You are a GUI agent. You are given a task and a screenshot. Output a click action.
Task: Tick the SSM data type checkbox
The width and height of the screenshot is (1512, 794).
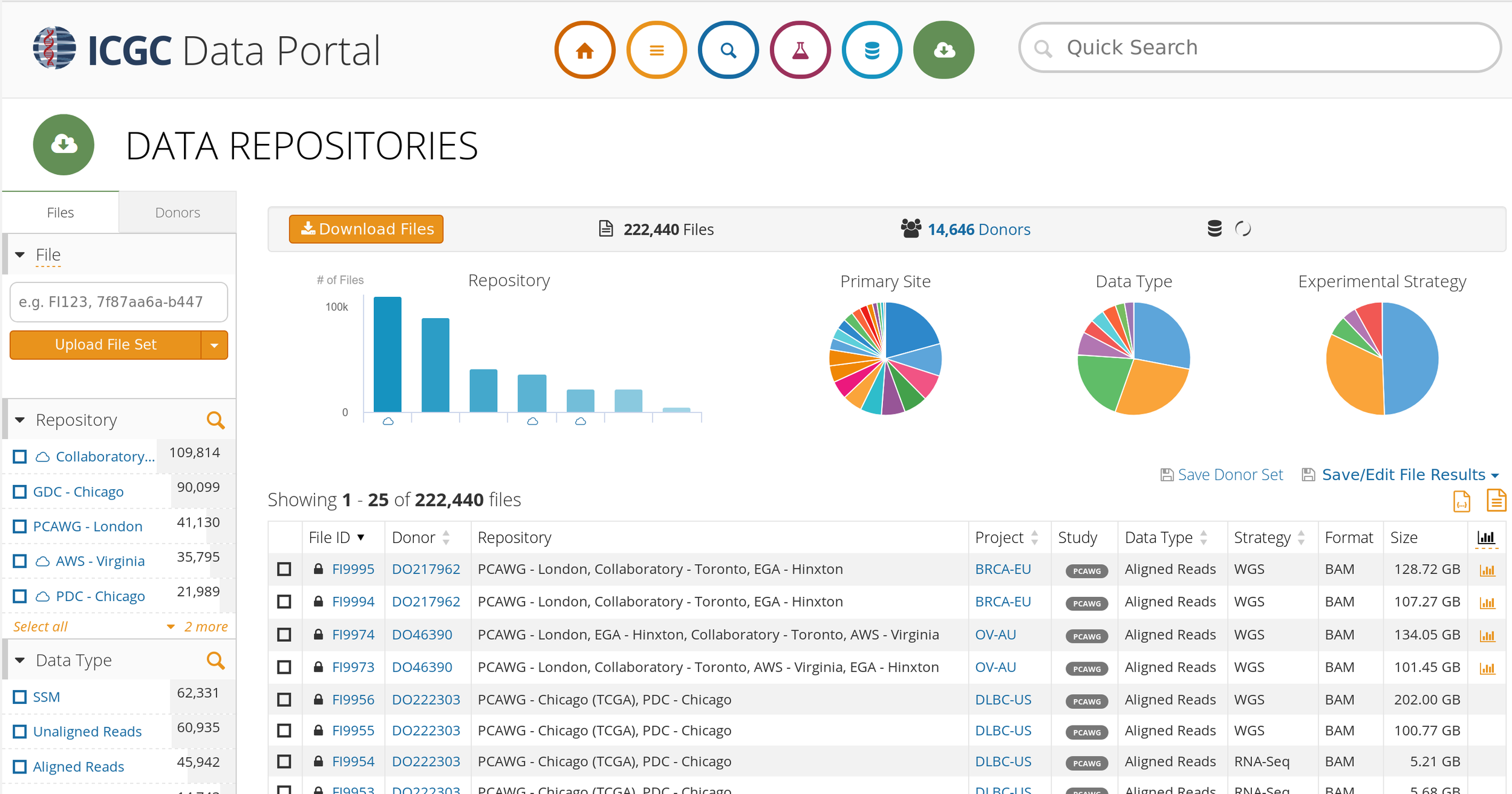click(20, 697)
